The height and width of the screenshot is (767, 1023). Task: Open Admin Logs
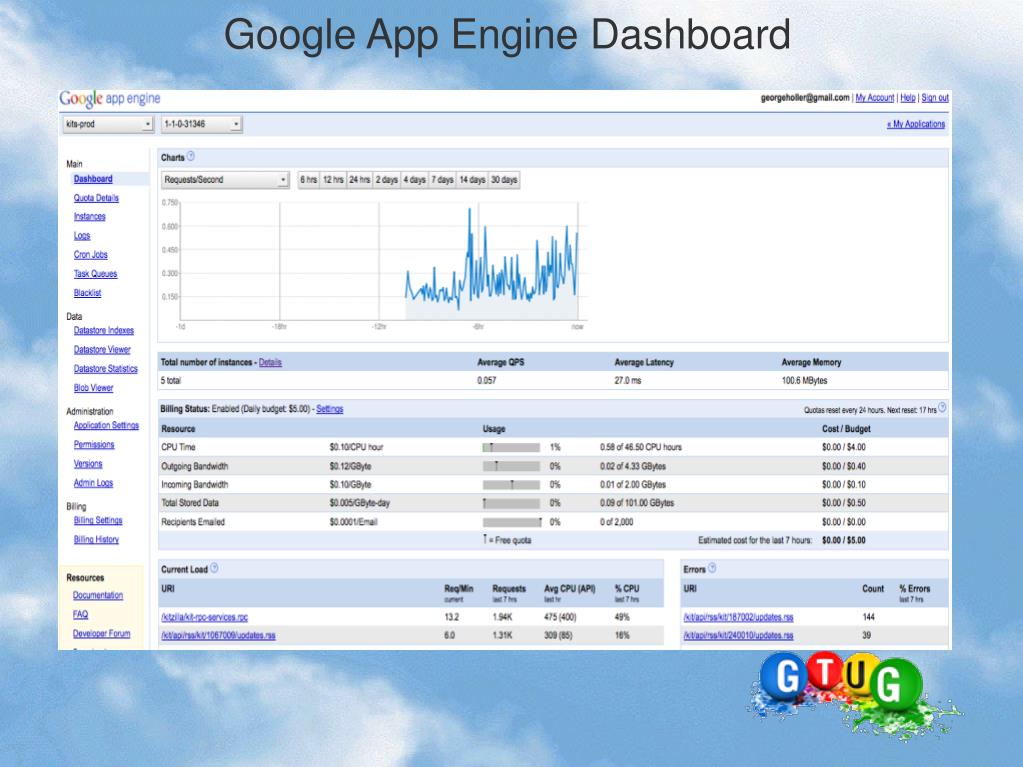click(x=93, y=483)
